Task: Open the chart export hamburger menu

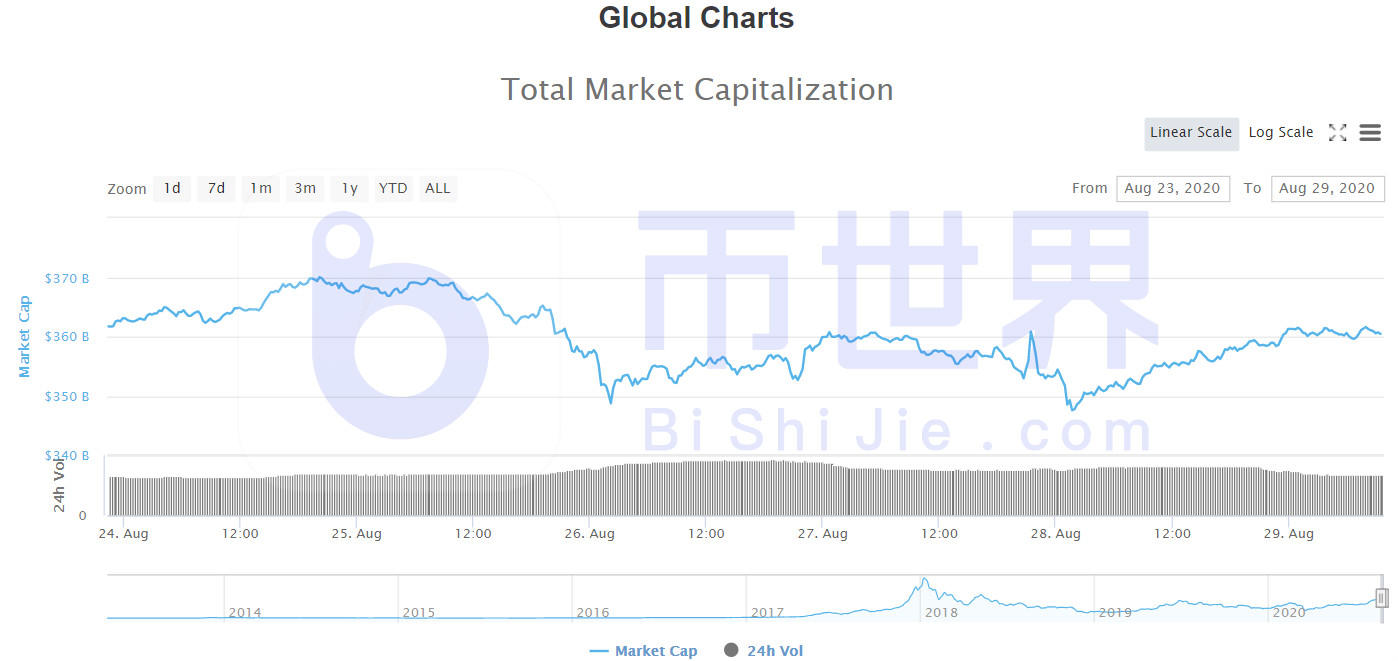Action: click(x=1369, y=131)
